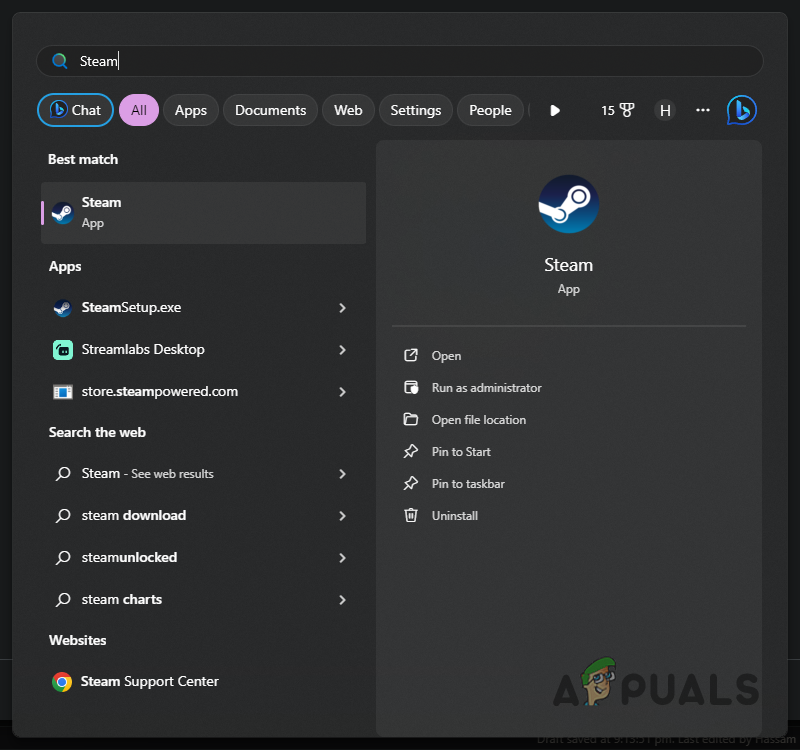Click search icon beside steam download
This screenshot has width=800, height=750.
click(x=63, y=516)
